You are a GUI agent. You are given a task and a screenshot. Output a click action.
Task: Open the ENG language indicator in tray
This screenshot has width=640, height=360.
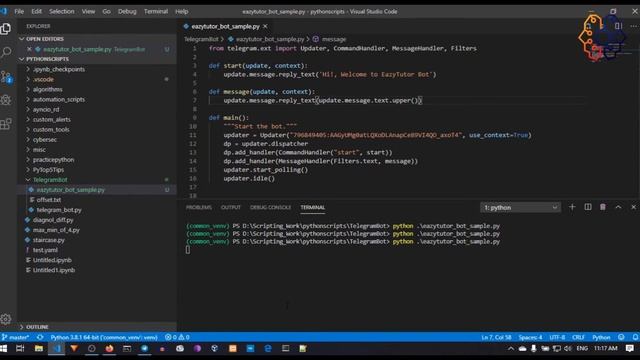582,349
